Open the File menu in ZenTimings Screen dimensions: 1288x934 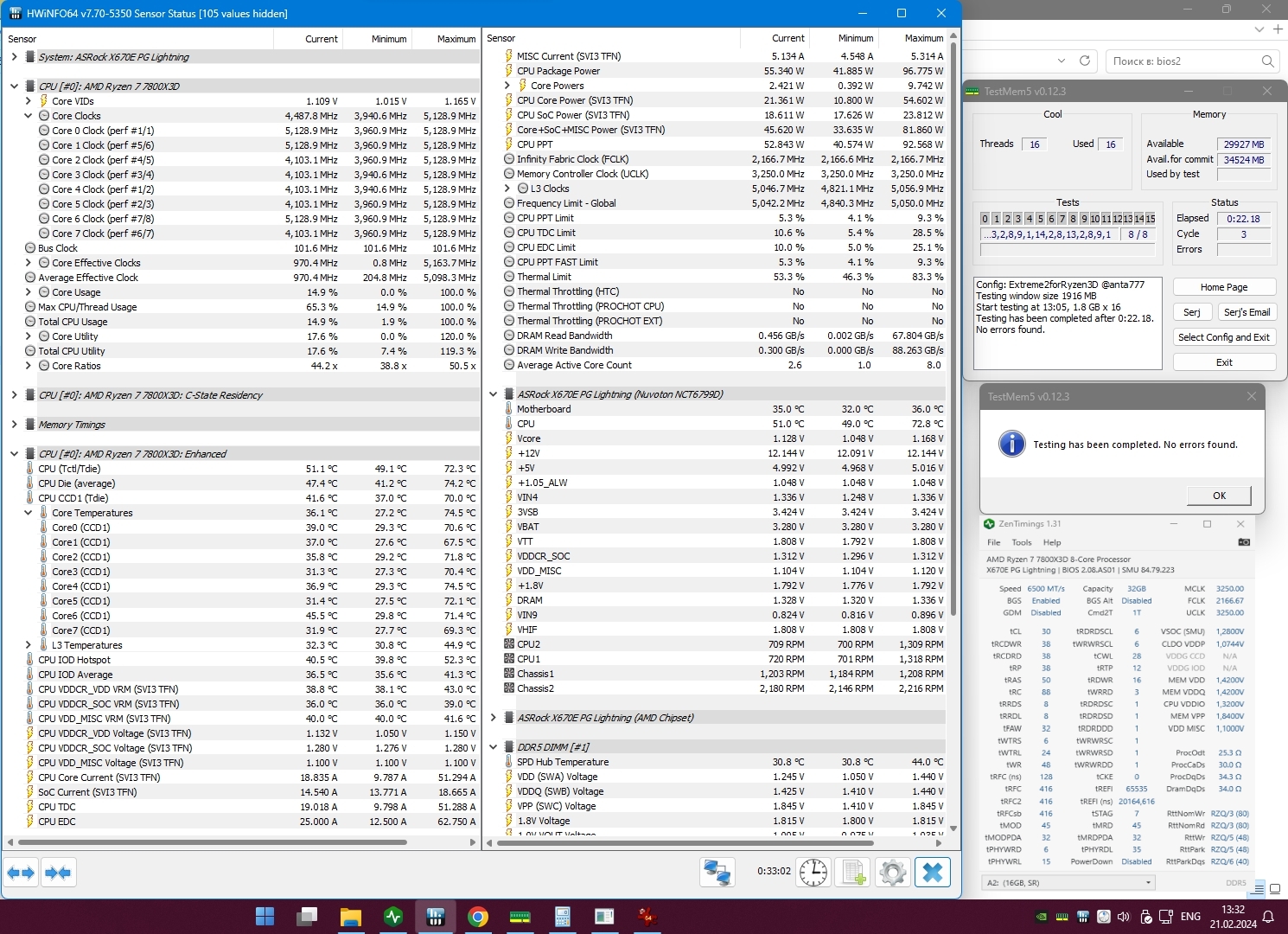994,542
